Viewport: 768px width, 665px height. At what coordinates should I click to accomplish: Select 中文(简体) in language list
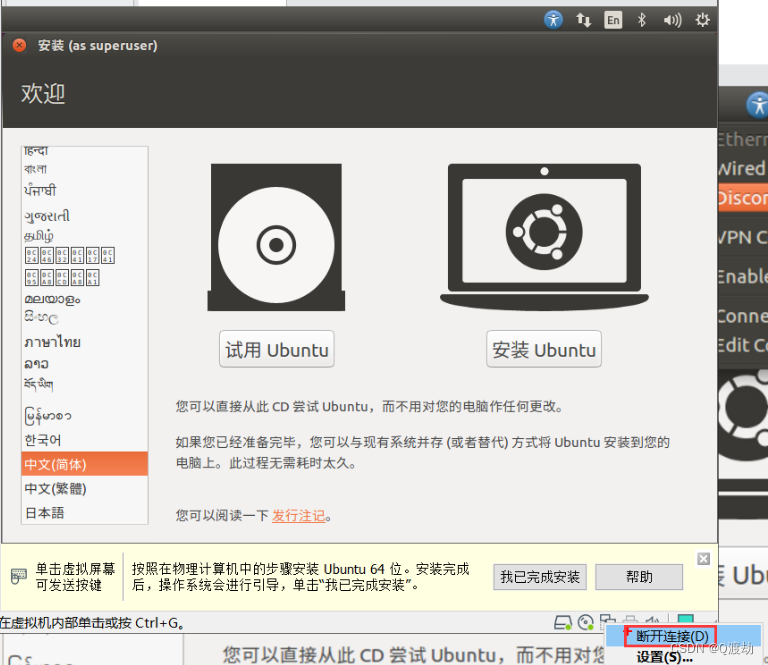85,464
